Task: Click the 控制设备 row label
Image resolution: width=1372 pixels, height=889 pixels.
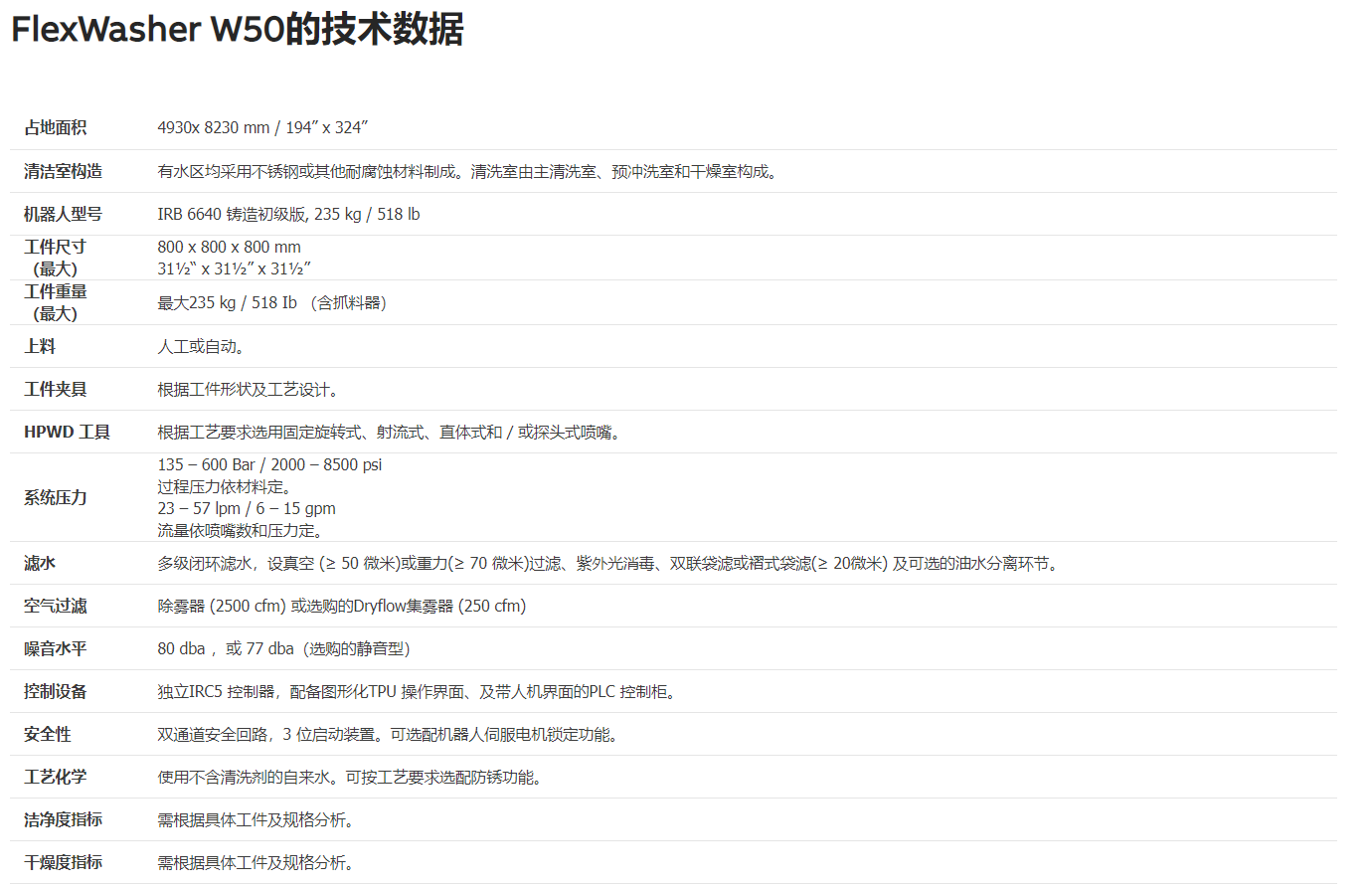Action: click(x=56, y=691)
